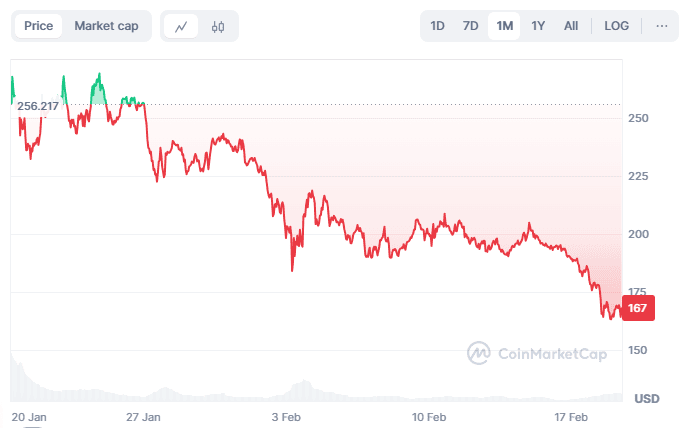This screenshot has height=428, width=684.
Task: Open the more options ellipsis menu
Action: point(661,26)
